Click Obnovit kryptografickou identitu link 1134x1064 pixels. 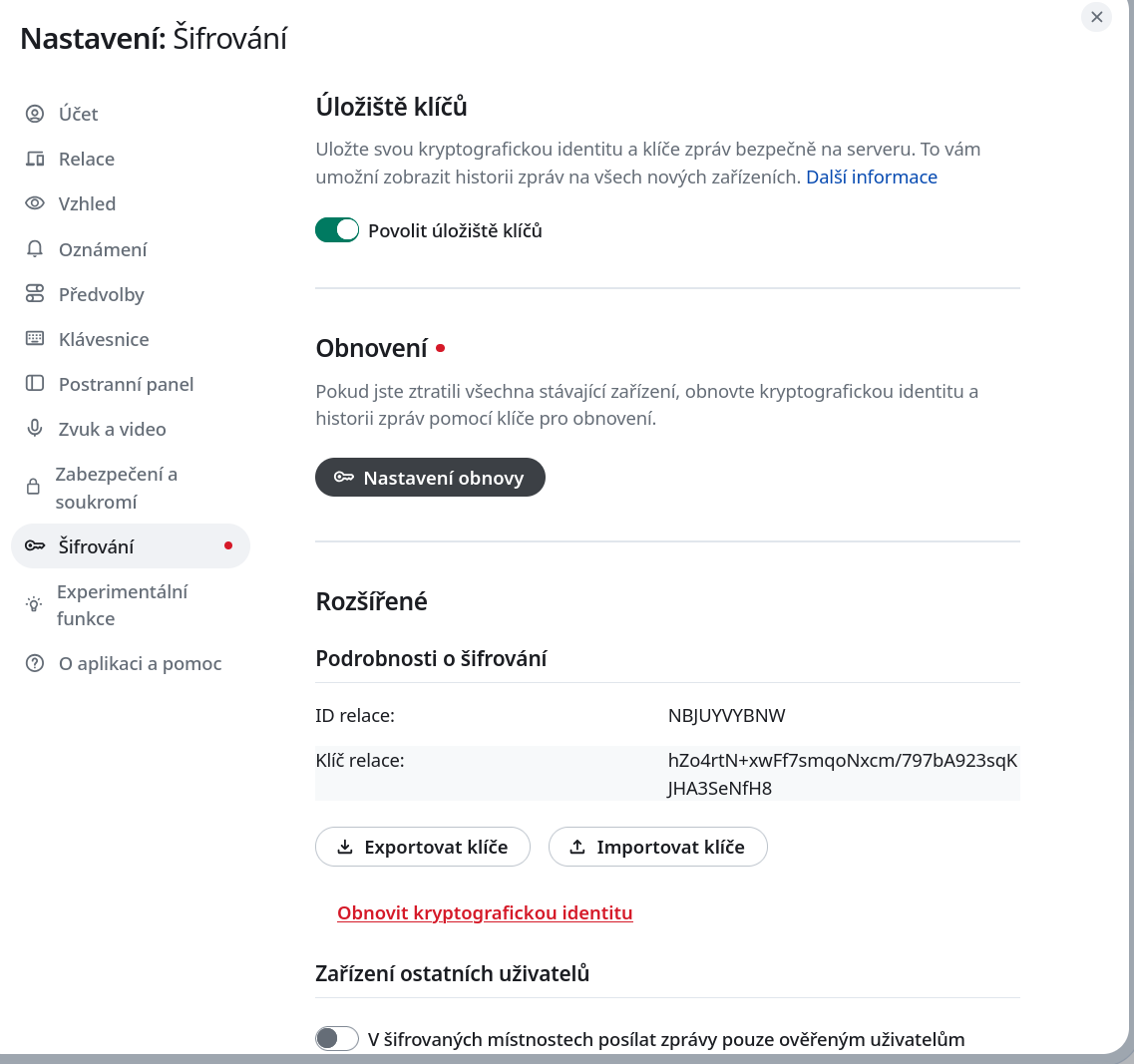coord(485,912)
